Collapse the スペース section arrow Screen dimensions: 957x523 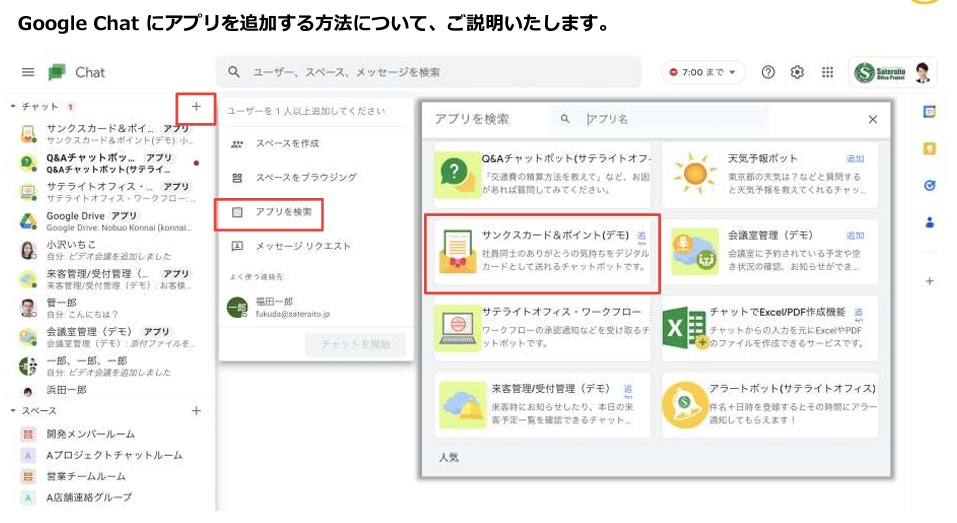13,410
